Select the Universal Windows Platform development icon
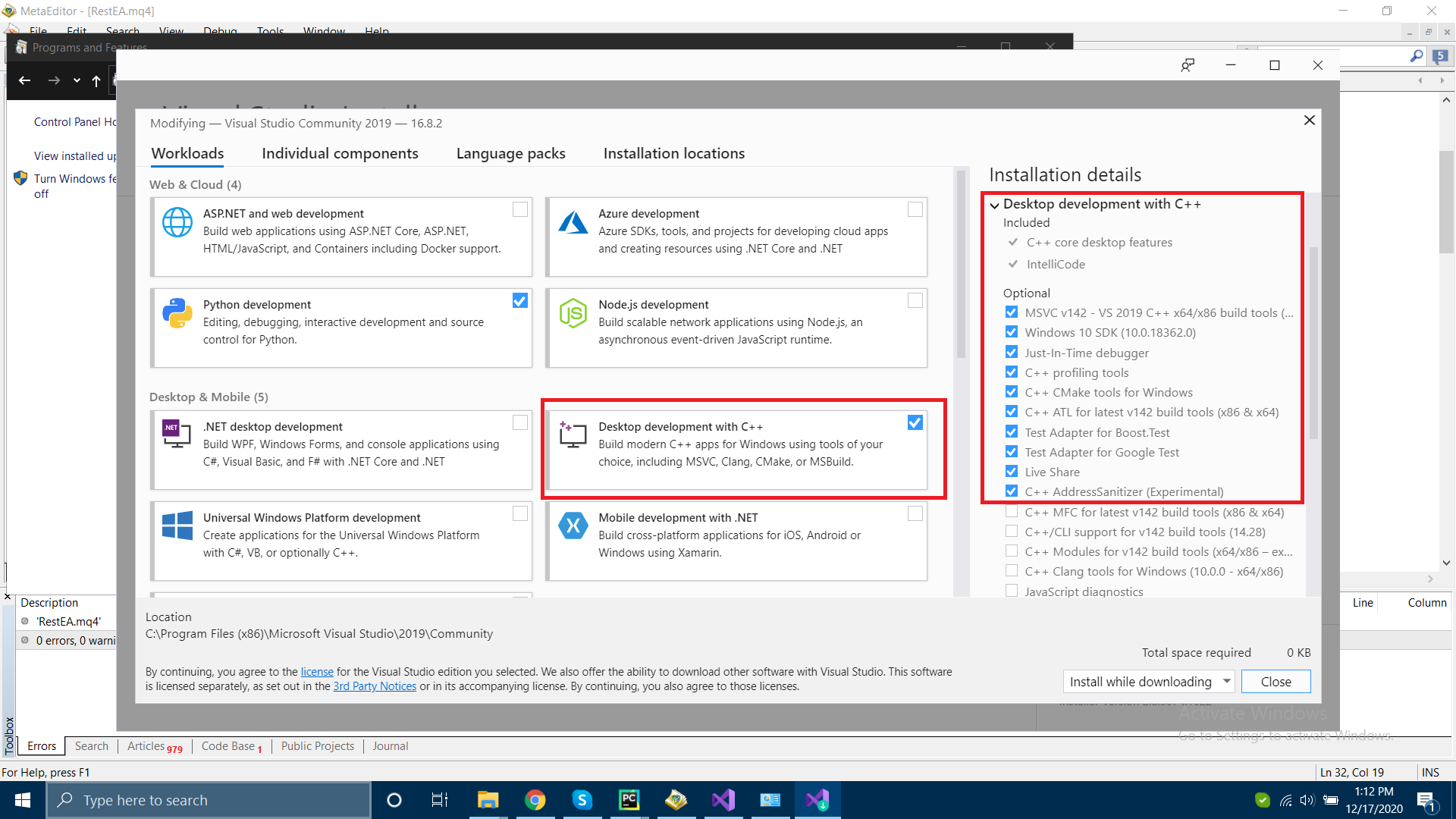The height and width of the screenshot is (819, 1456). coord(177,526)
